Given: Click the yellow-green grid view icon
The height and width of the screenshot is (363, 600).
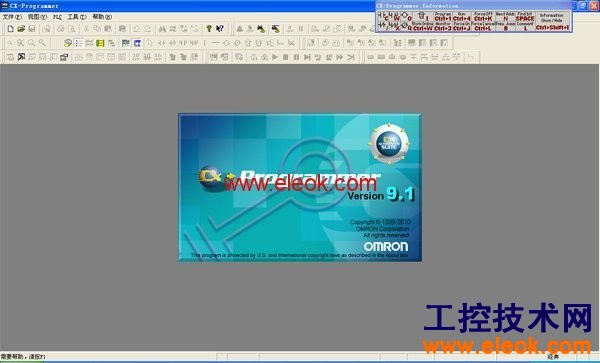Looking at the screenshot, I should (100, 43).
